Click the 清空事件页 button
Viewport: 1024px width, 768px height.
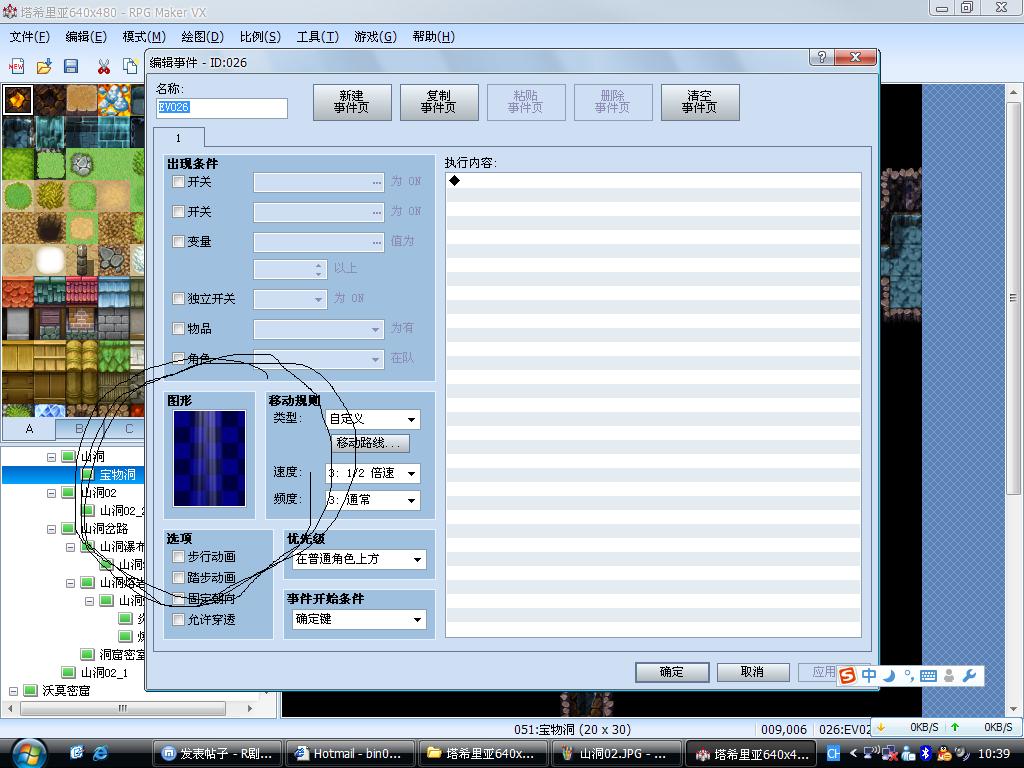pyautogui.click(x=700, y=102)
